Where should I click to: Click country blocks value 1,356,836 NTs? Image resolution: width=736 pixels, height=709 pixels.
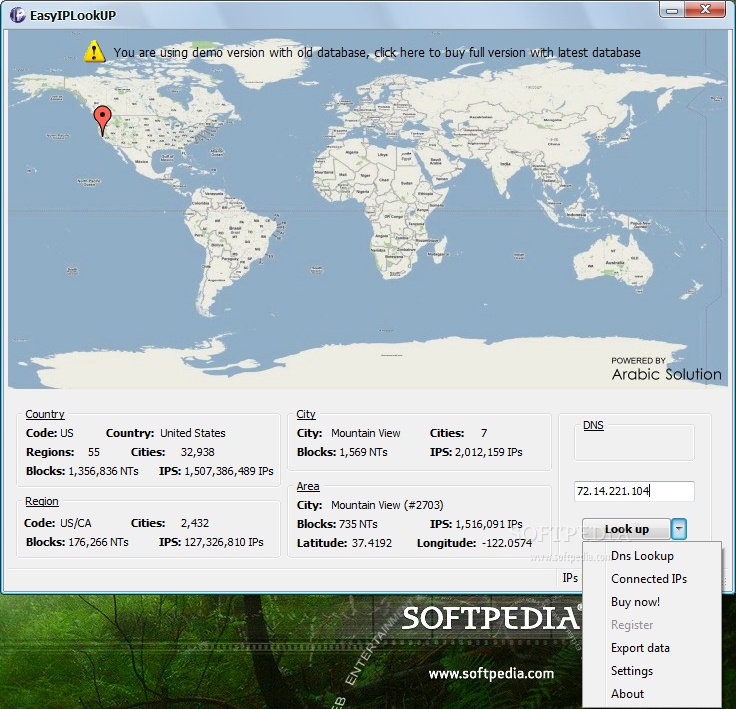click(103, 471)
